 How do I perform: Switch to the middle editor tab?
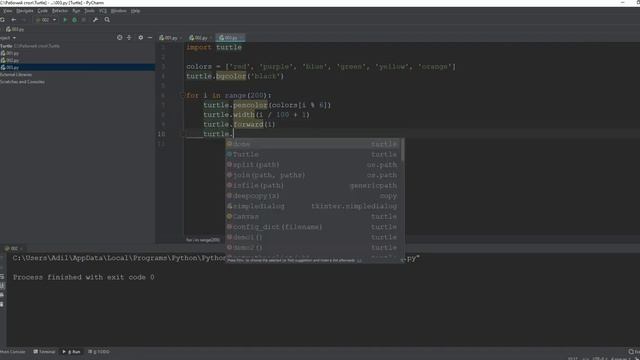[x=200, y=38]
